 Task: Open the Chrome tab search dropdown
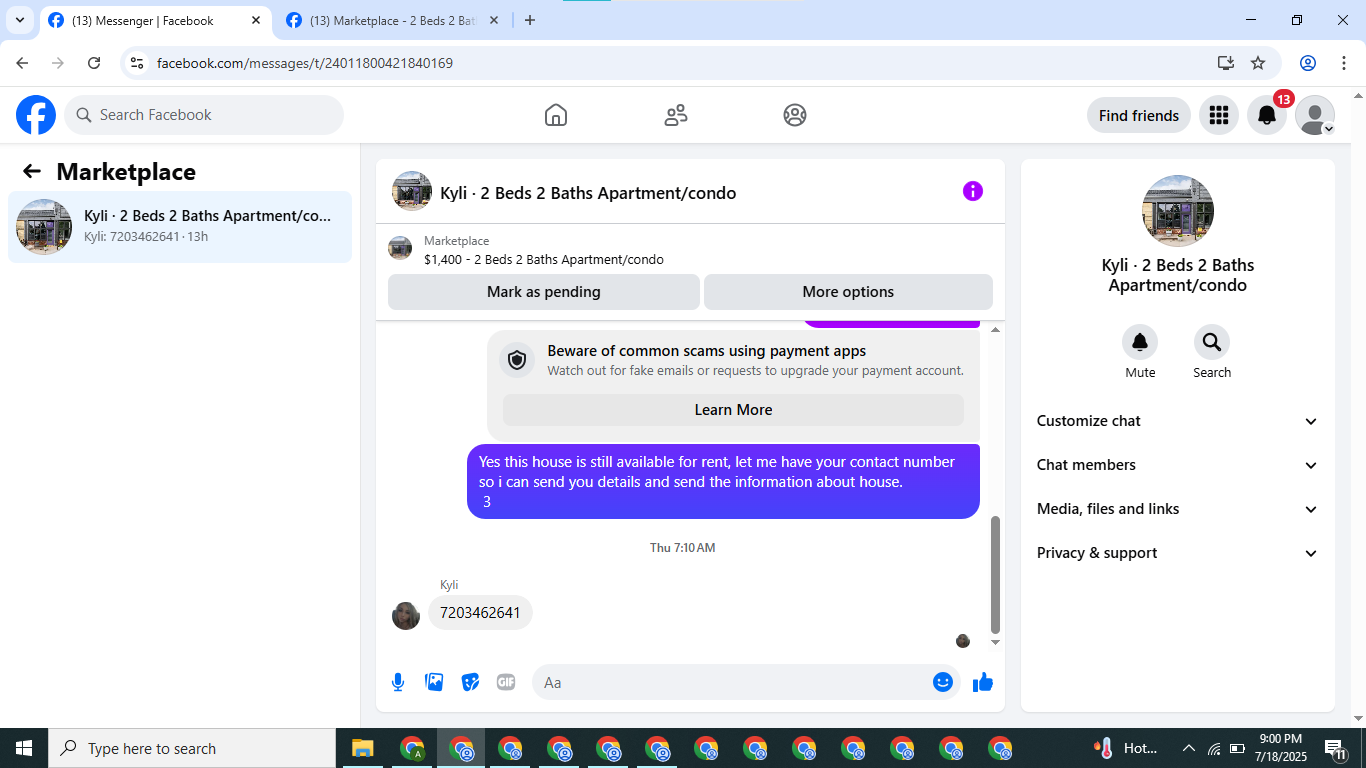(x=20, y=20)
